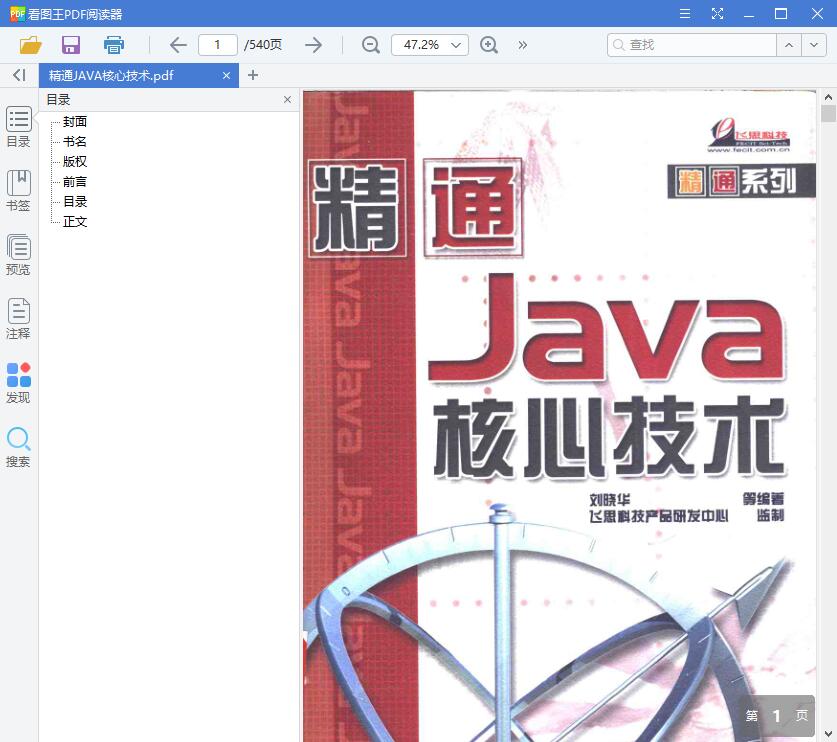Jump to the 目录 outline entry
837x742 pixels.
75,202
